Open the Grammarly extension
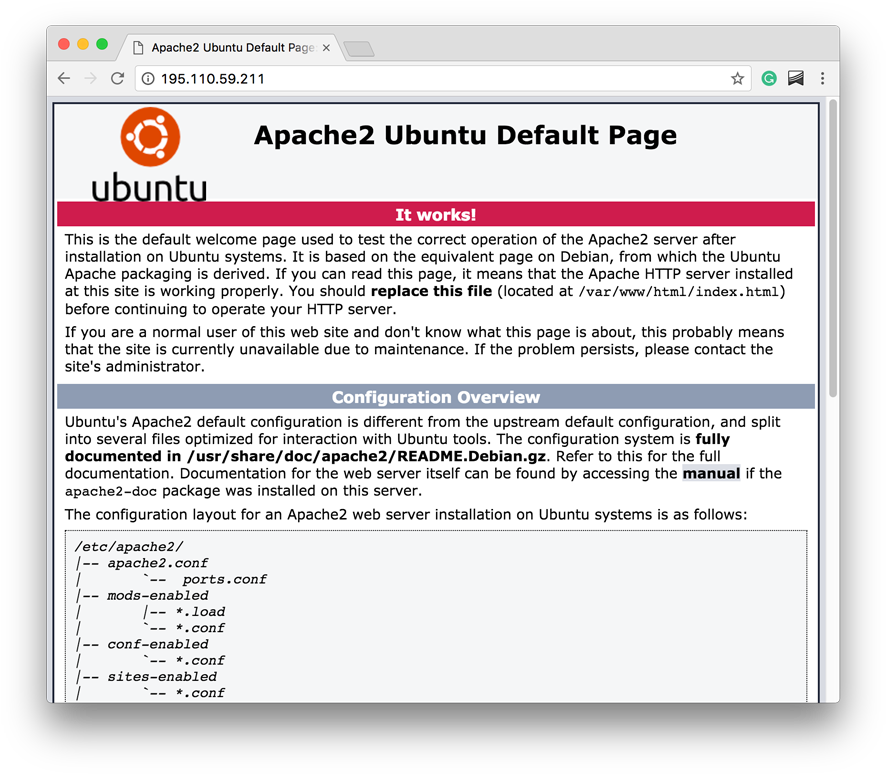 pos(768,77)
